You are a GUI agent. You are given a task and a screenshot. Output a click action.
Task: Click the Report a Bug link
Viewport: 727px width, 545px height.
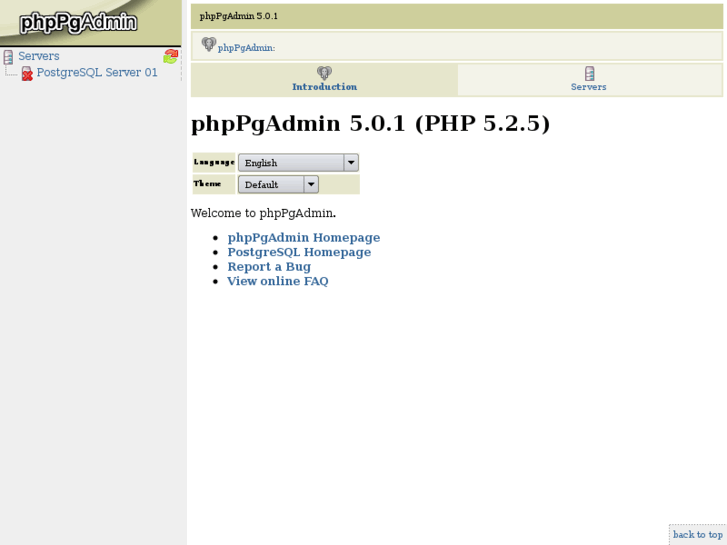269,267
